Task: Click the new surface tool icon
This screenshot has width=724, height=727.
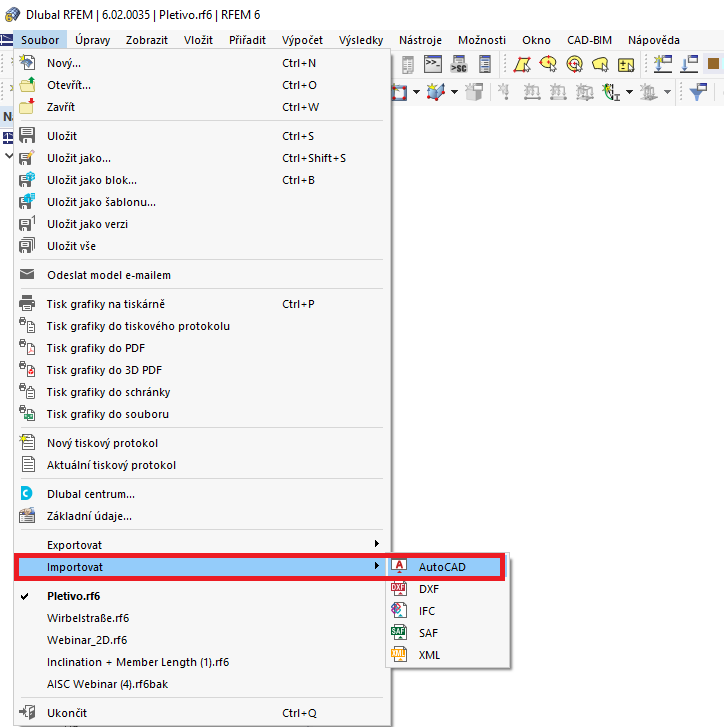Action: (x=400, y=92)
